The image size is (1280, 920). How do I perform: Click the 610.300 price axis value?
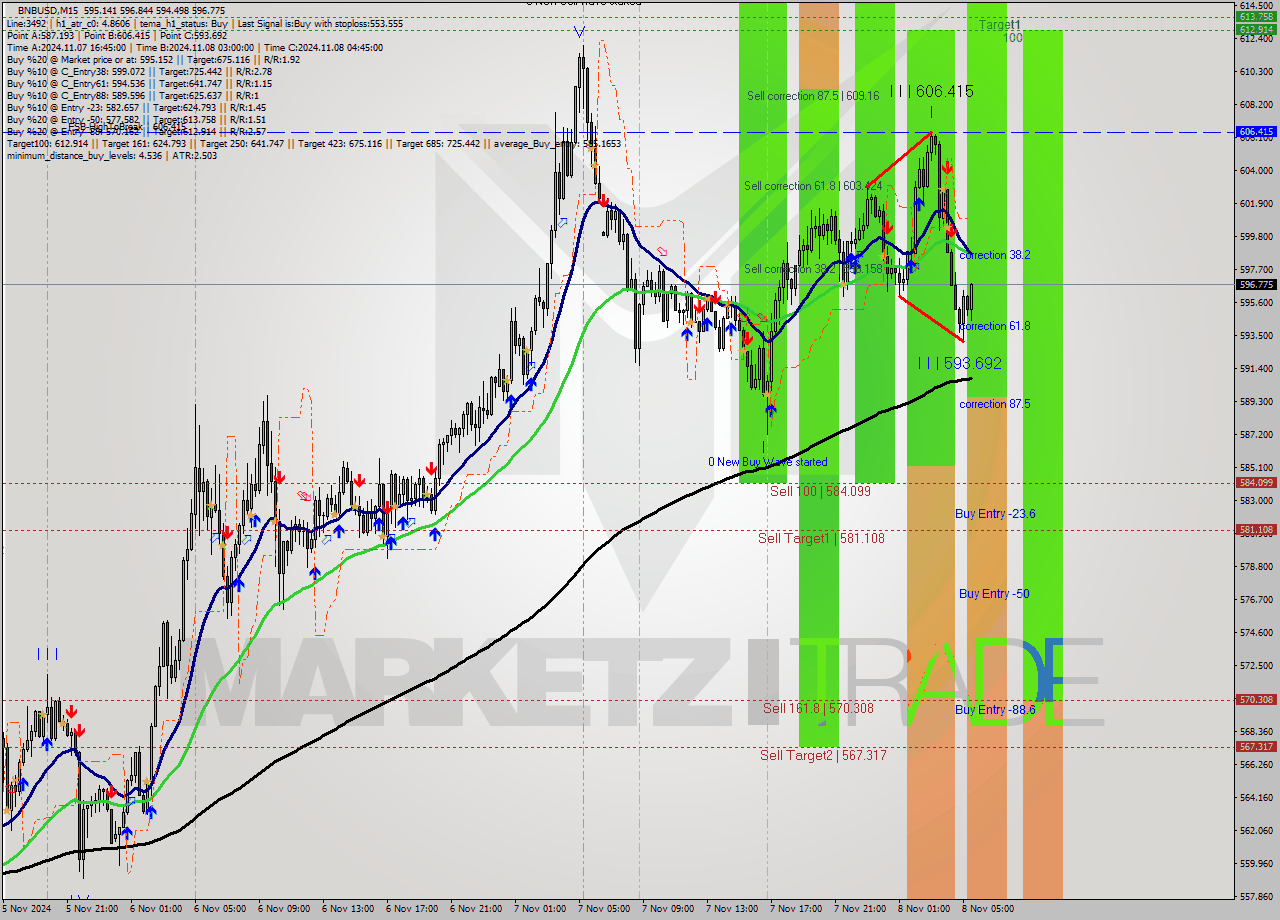click(x=1256, y=72)
